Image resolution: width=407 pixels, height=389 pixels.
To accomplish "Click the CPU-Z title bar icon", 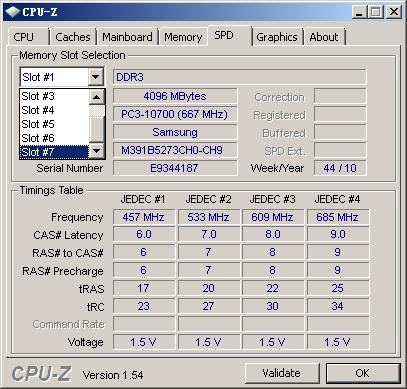I will (12, 12).
